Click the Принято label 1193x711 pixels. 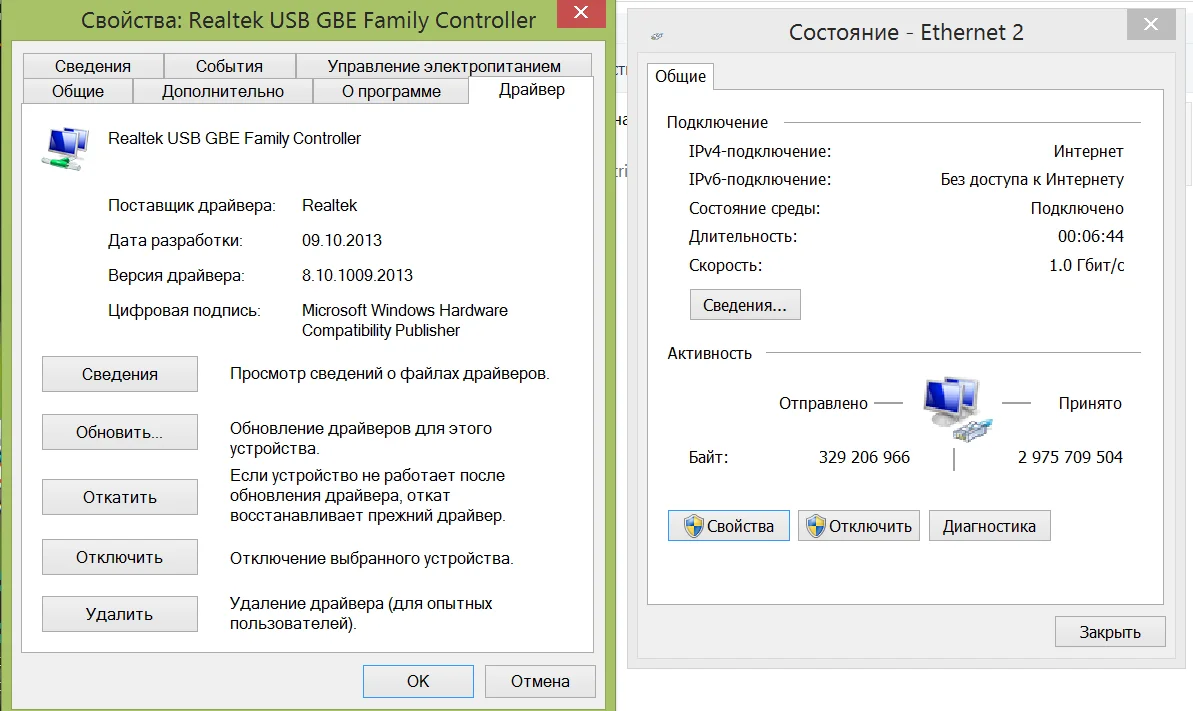tap(1090, 403)
